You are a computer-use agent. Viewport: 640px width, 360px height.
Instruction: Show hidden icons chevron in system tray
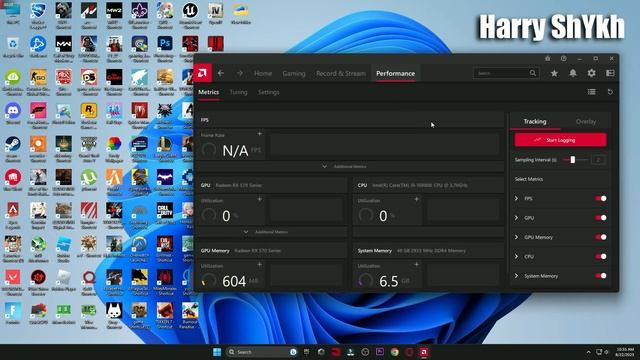[588, 352]
